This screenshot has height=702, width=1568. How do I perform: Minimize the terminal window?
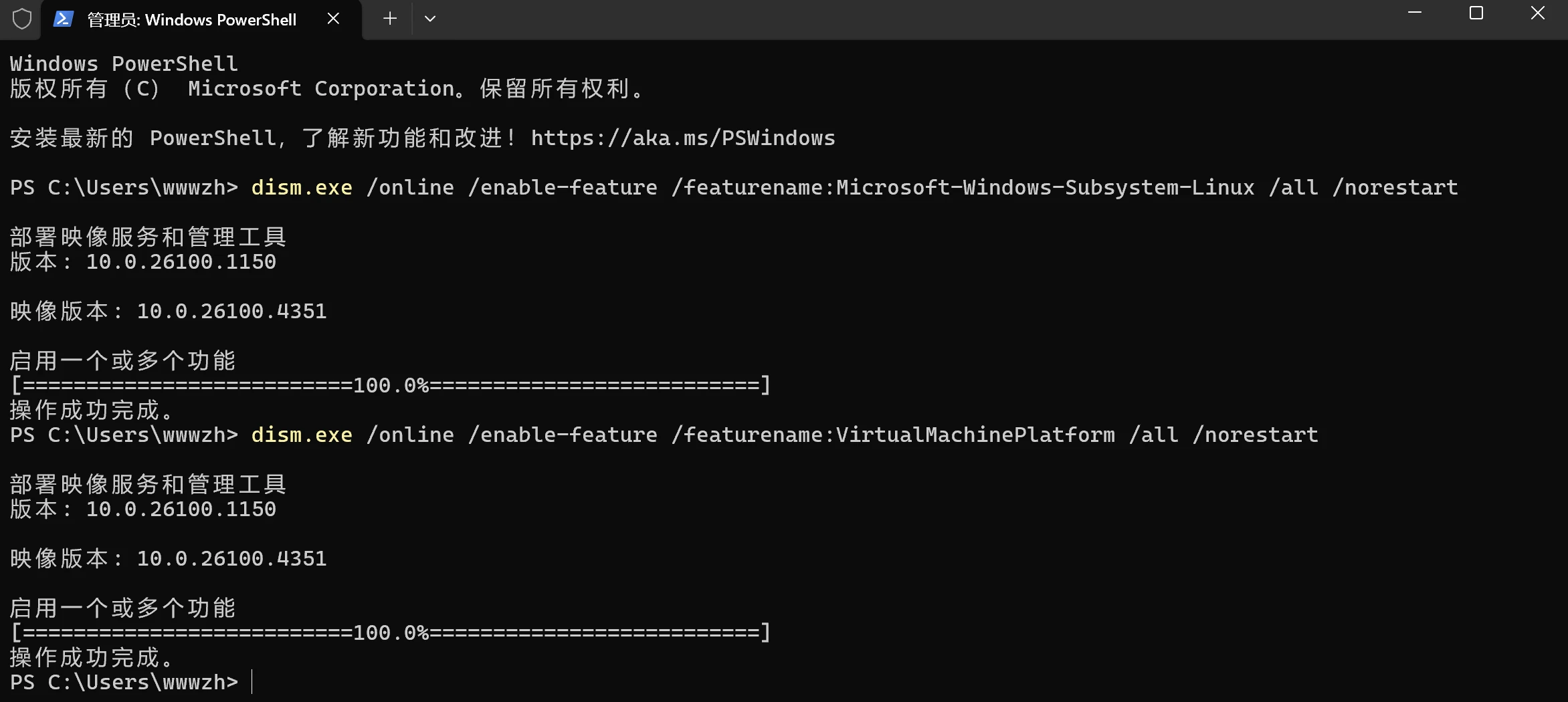pyautogui.click(x=1415, y=13)
